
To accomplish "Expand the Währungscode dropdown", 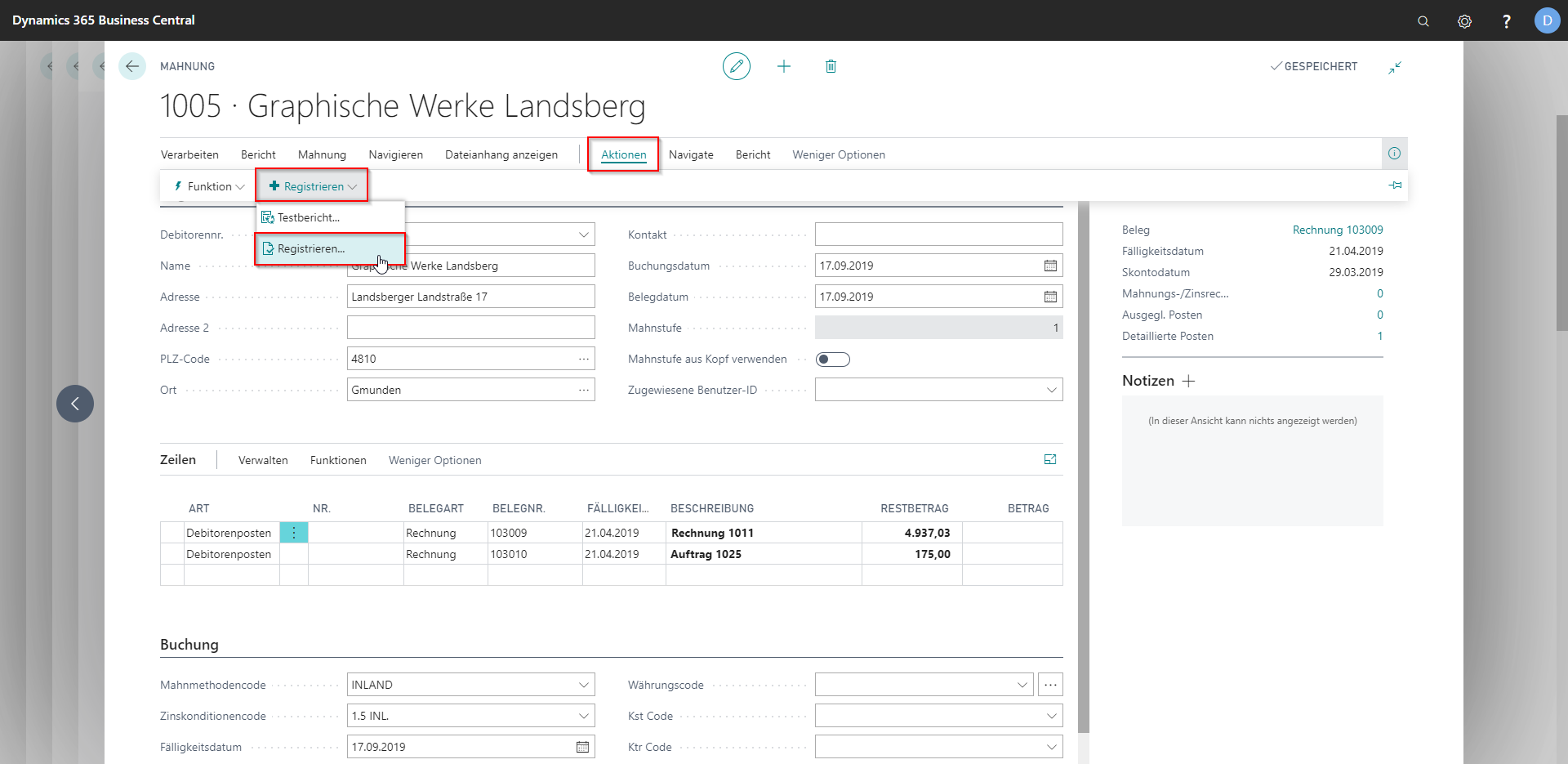I will [1022, 685].
